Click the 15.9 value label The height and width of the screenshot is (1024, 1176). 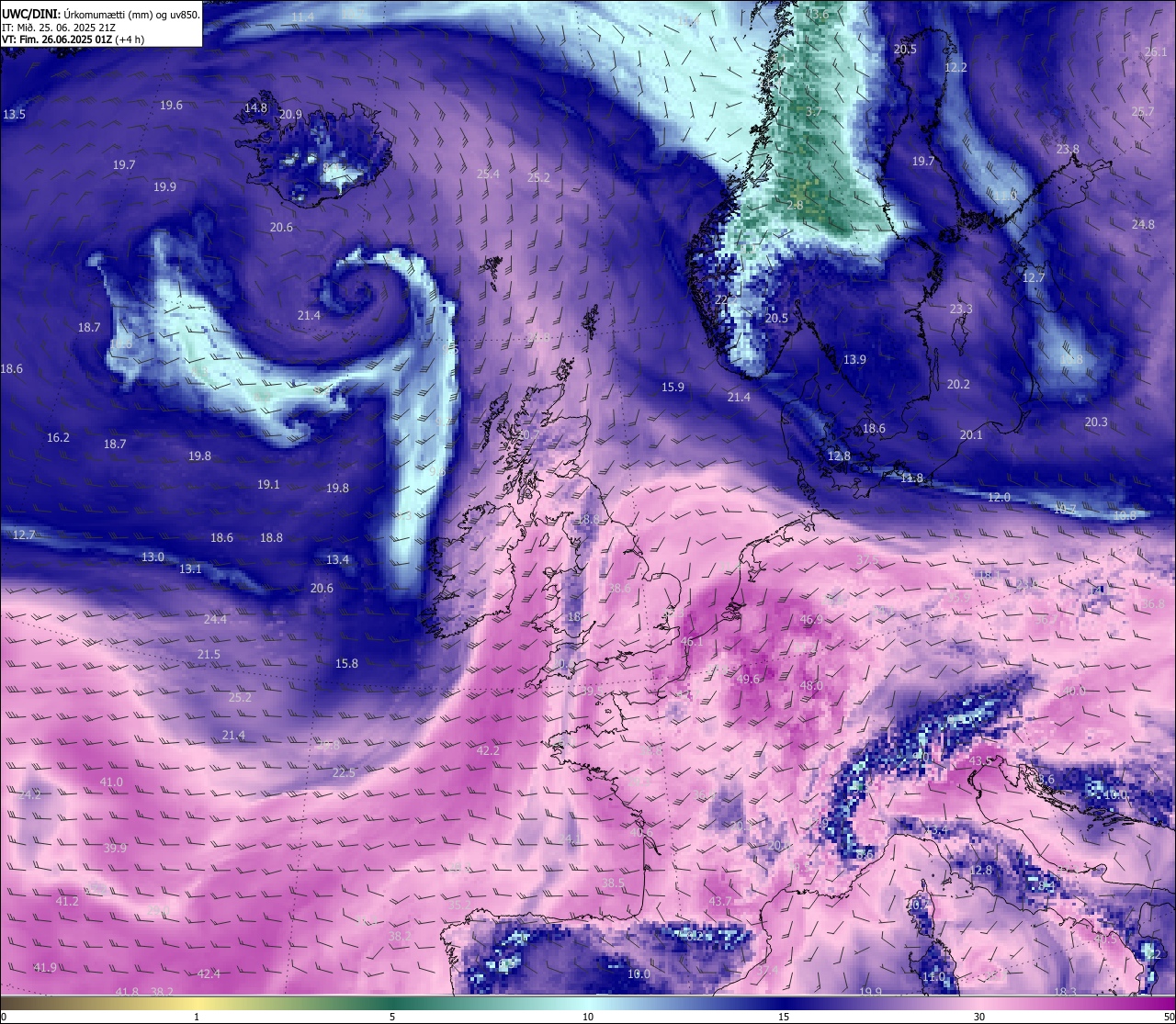[673, 388]
